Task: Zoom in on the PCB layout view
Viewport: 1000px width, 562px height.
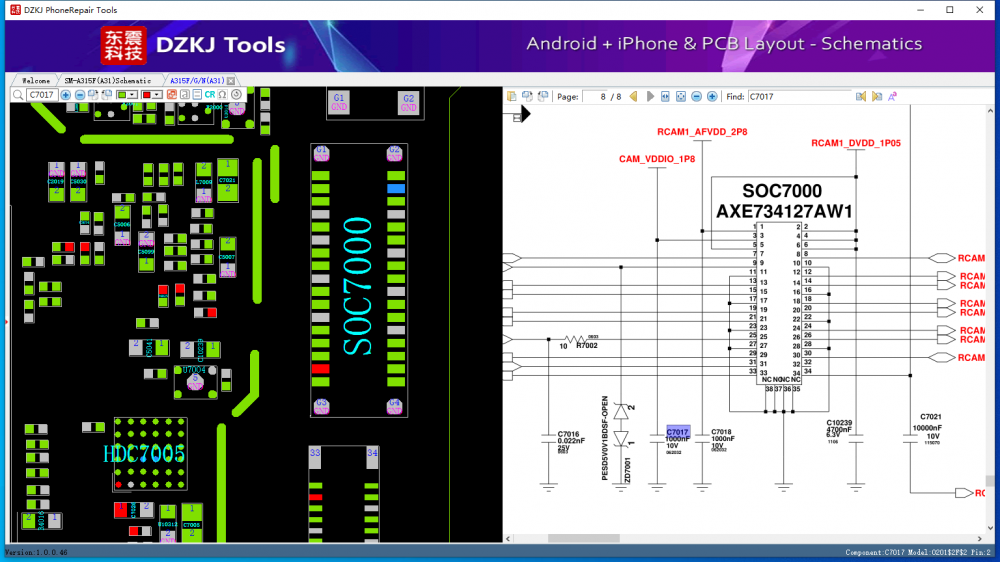Action: [x=66, y=95]
